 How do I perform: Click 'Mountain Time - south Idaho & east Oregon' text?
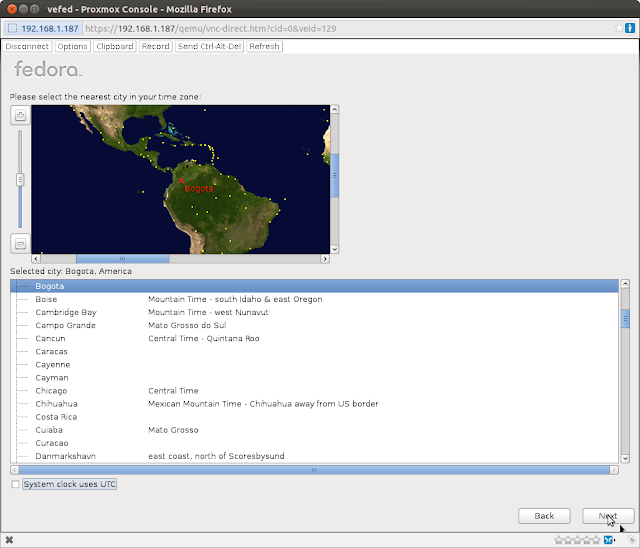tap(235, 299)
